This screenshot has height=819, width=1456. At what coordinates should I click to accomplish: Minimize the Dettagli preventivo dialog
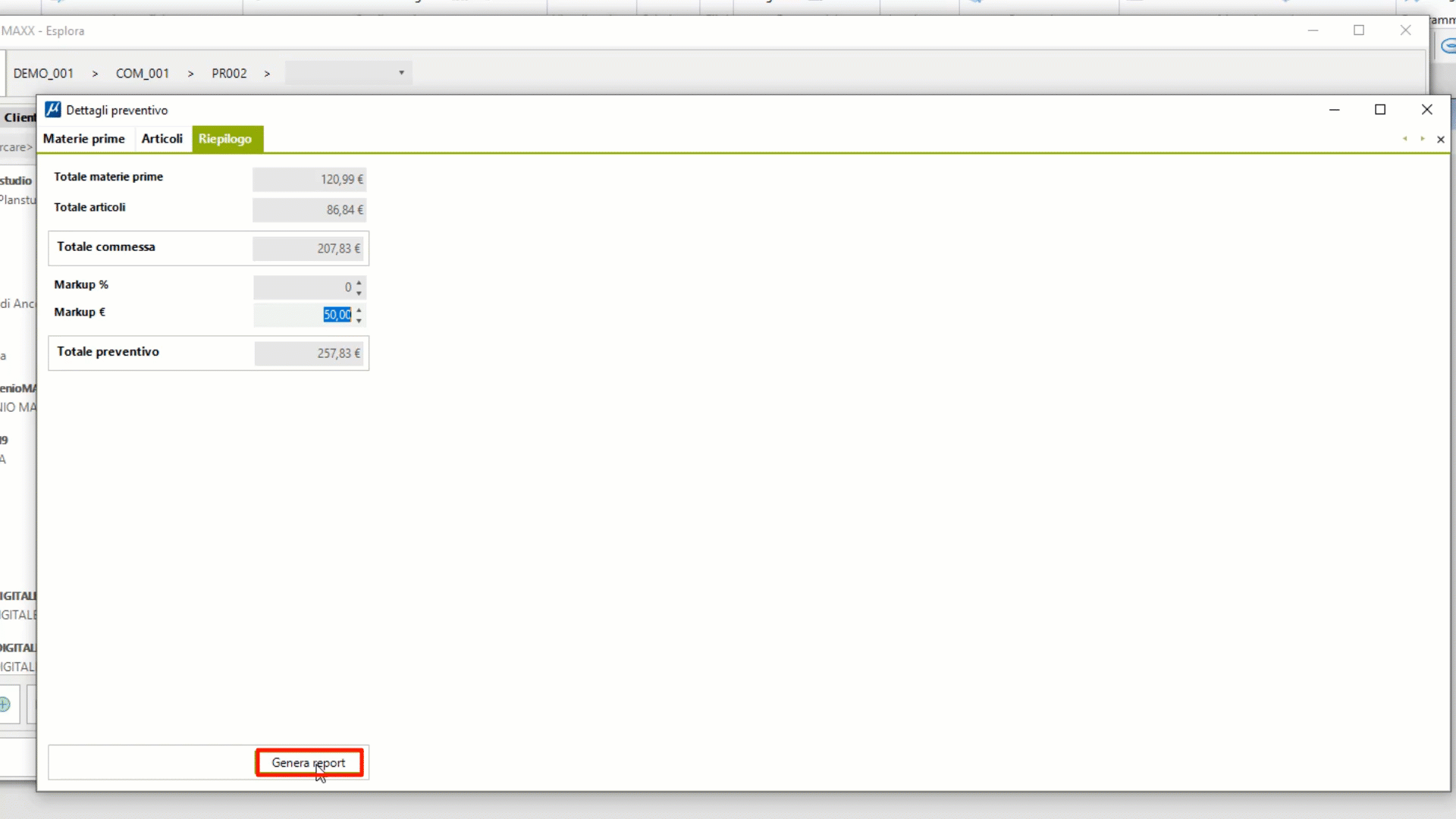(x=1335, y=110)
